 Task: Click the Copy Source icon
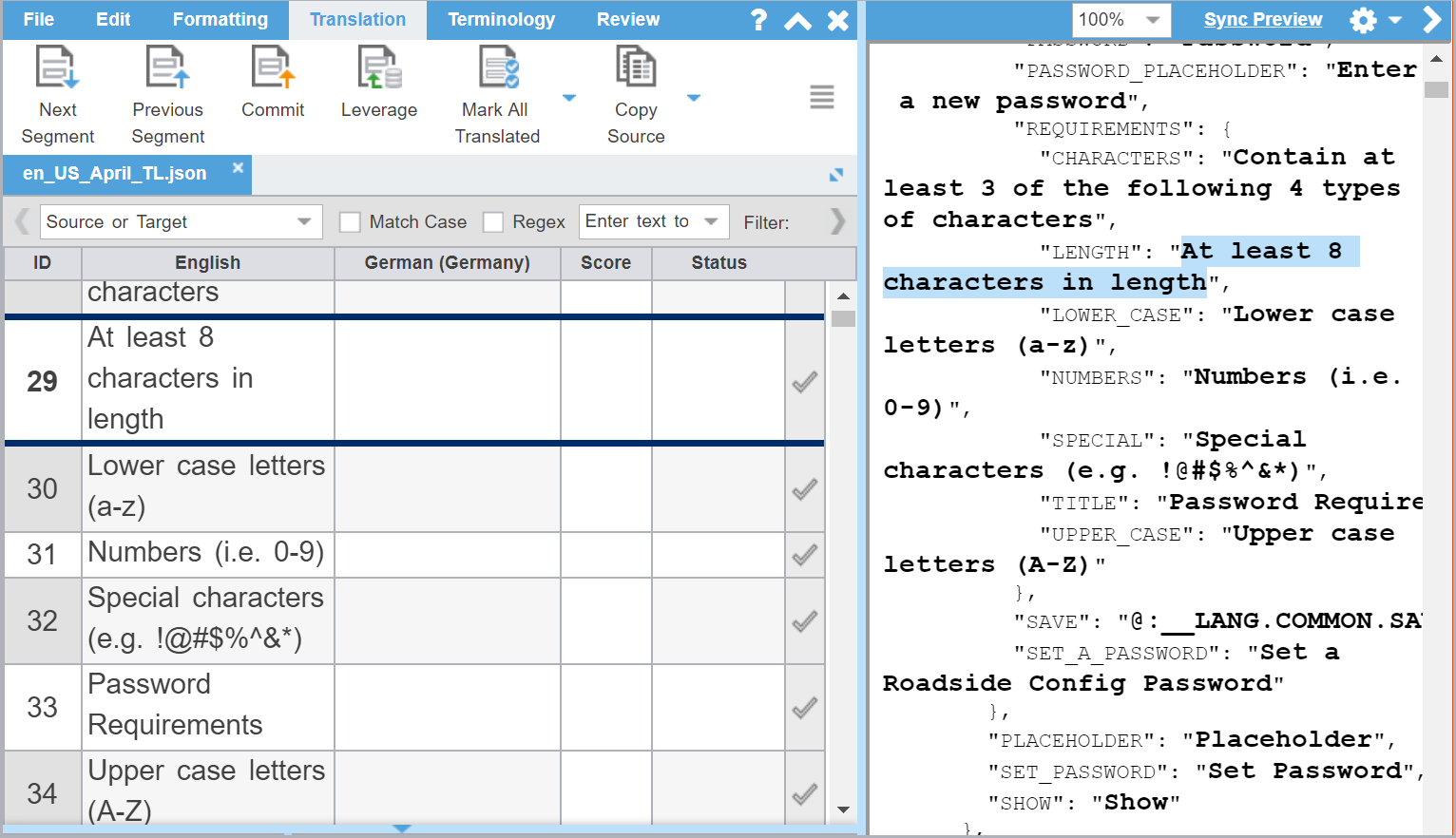tap(636, 69)
